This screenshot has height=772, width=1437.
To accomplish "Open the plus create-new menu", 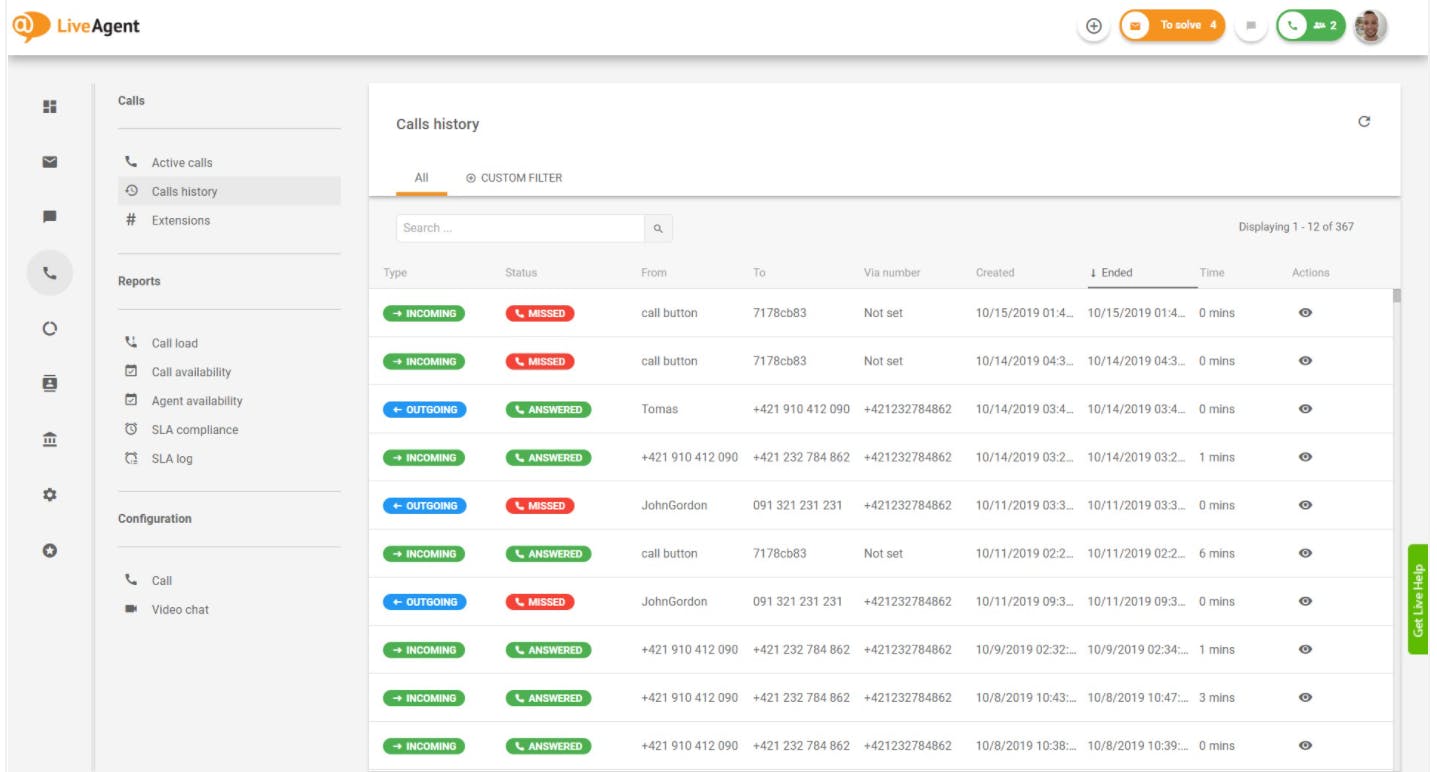I will click(x=1093, y=26).
